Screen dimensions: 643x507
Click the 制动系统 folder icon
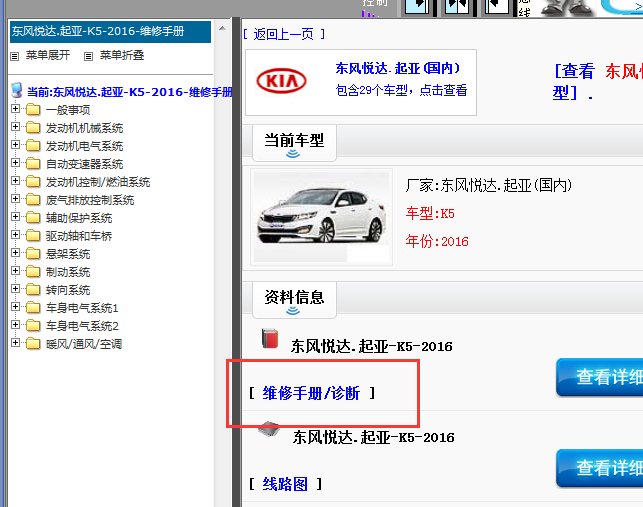[x=33, y=272]
